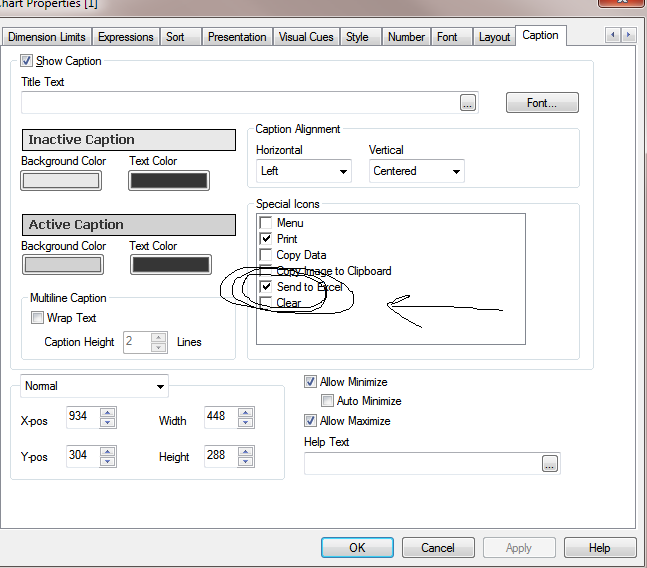647x568 pixels.
Task: Open the Title Text expression editor ellipsis button
Action: (x=468, y=103)
